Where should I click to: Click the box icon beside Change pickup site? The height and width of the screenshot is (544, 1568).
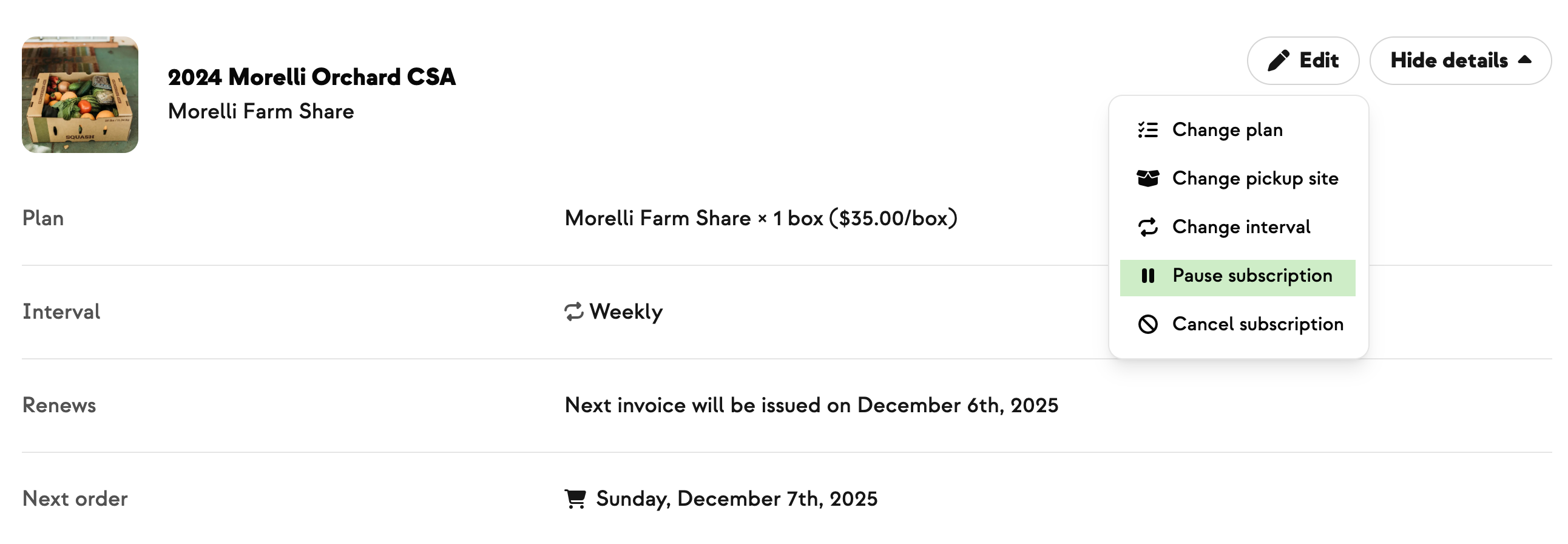1147,178
